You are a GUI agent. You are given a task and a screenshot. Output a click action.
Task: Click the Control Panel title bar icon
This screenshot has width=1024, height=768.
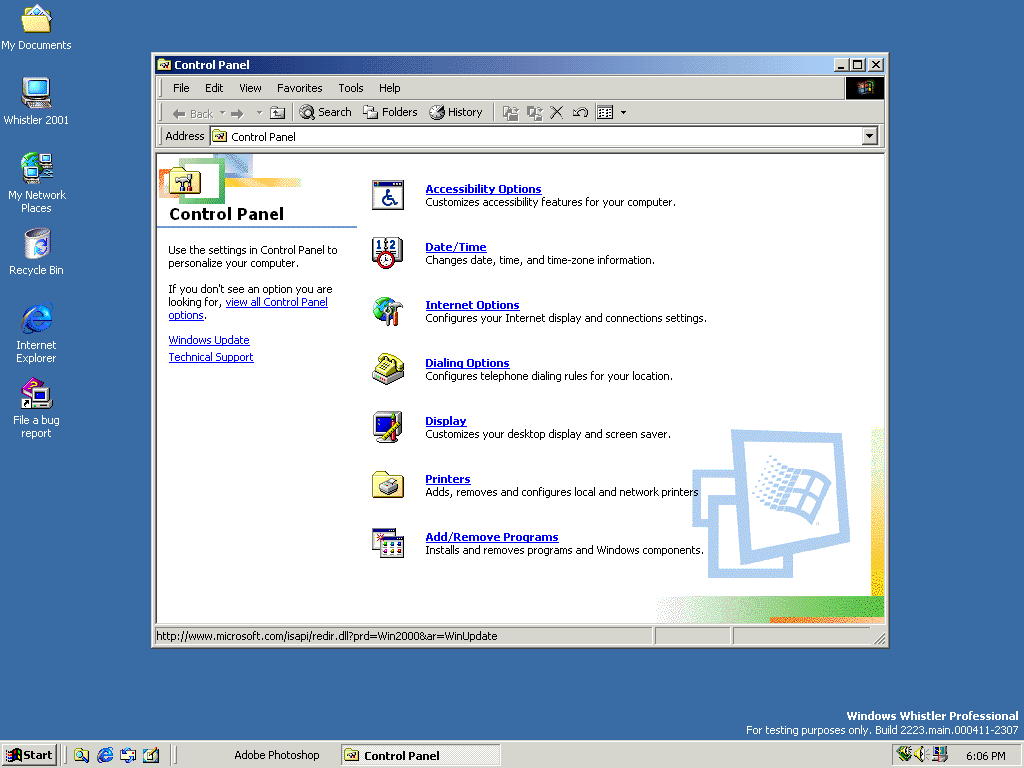pos(164,65)
